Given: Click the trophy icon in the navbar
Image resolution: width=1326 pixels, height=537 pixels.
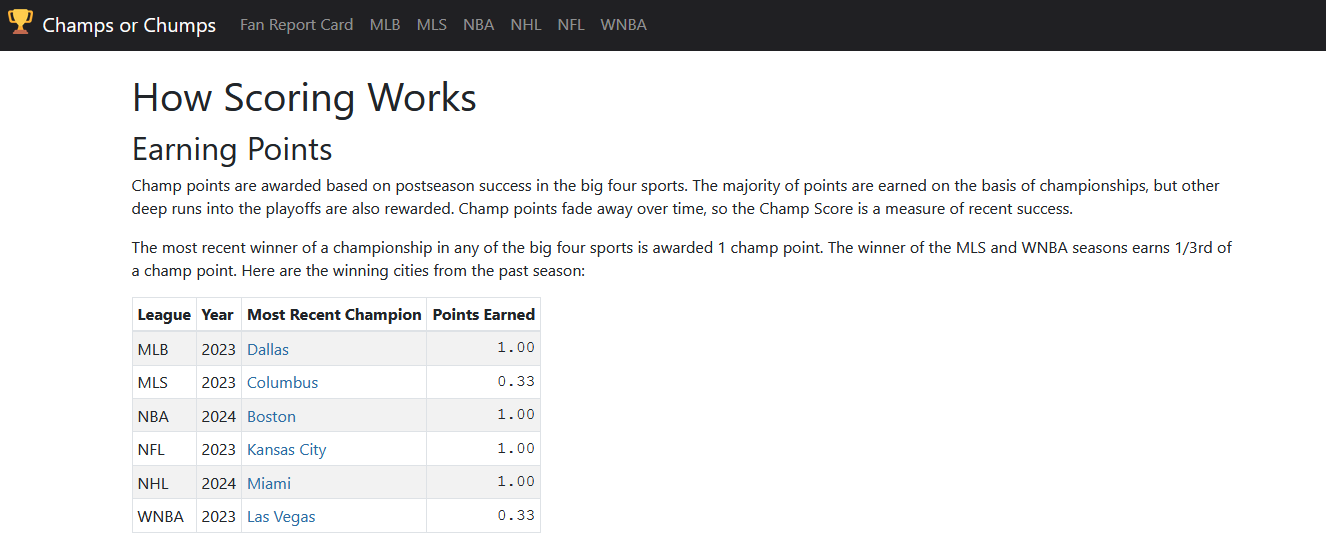Looking at the screenshot, I should (20, 22).
